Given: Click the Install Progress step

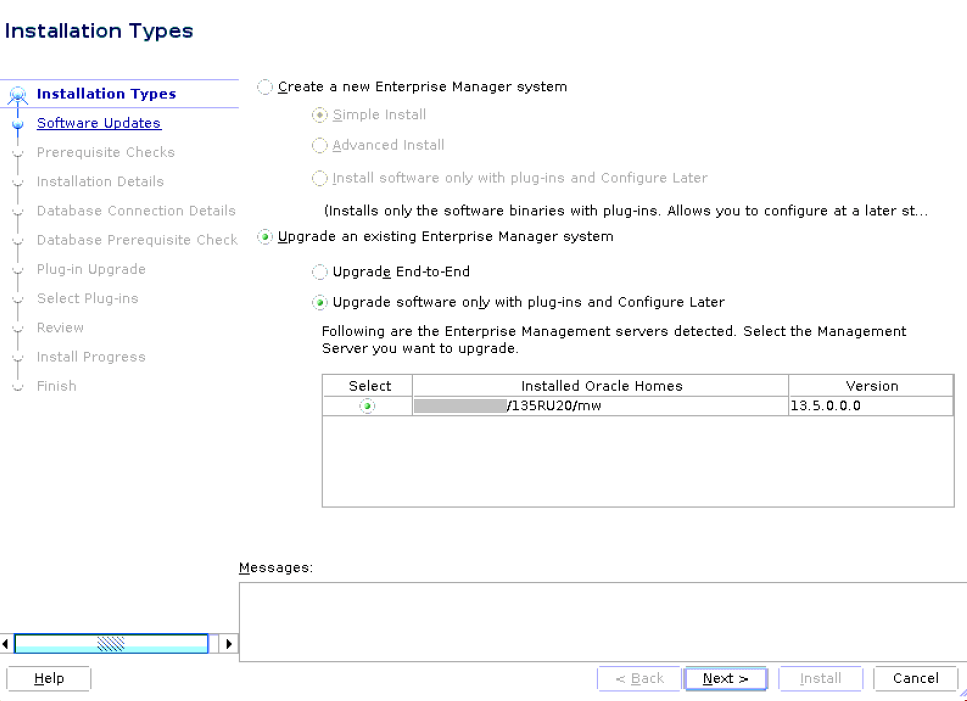Looking at the screenshot, I should pyautogui.click(x=91, y=357).
